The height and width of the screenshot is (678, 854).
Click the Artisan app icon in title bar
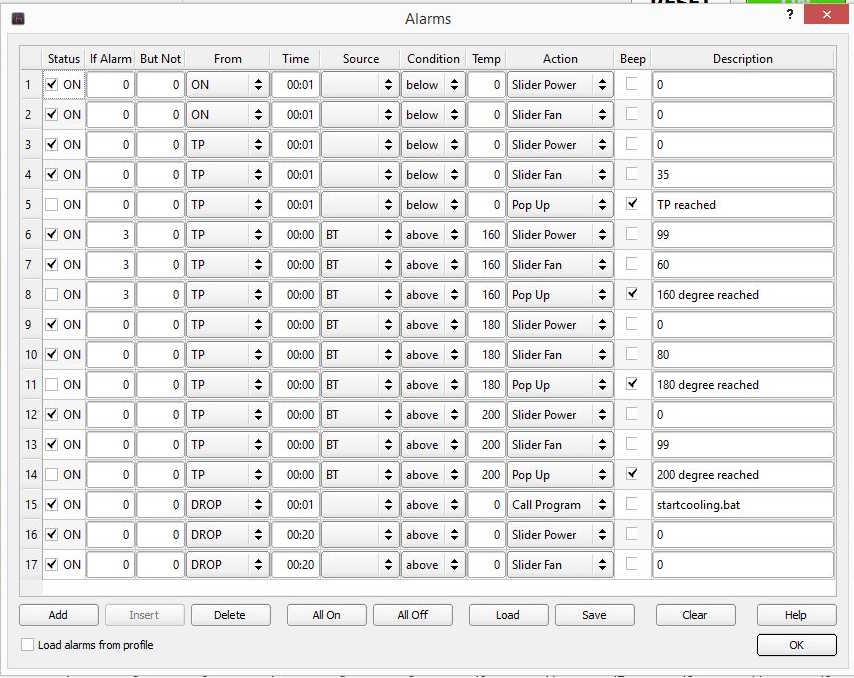[x=17, y=18]
